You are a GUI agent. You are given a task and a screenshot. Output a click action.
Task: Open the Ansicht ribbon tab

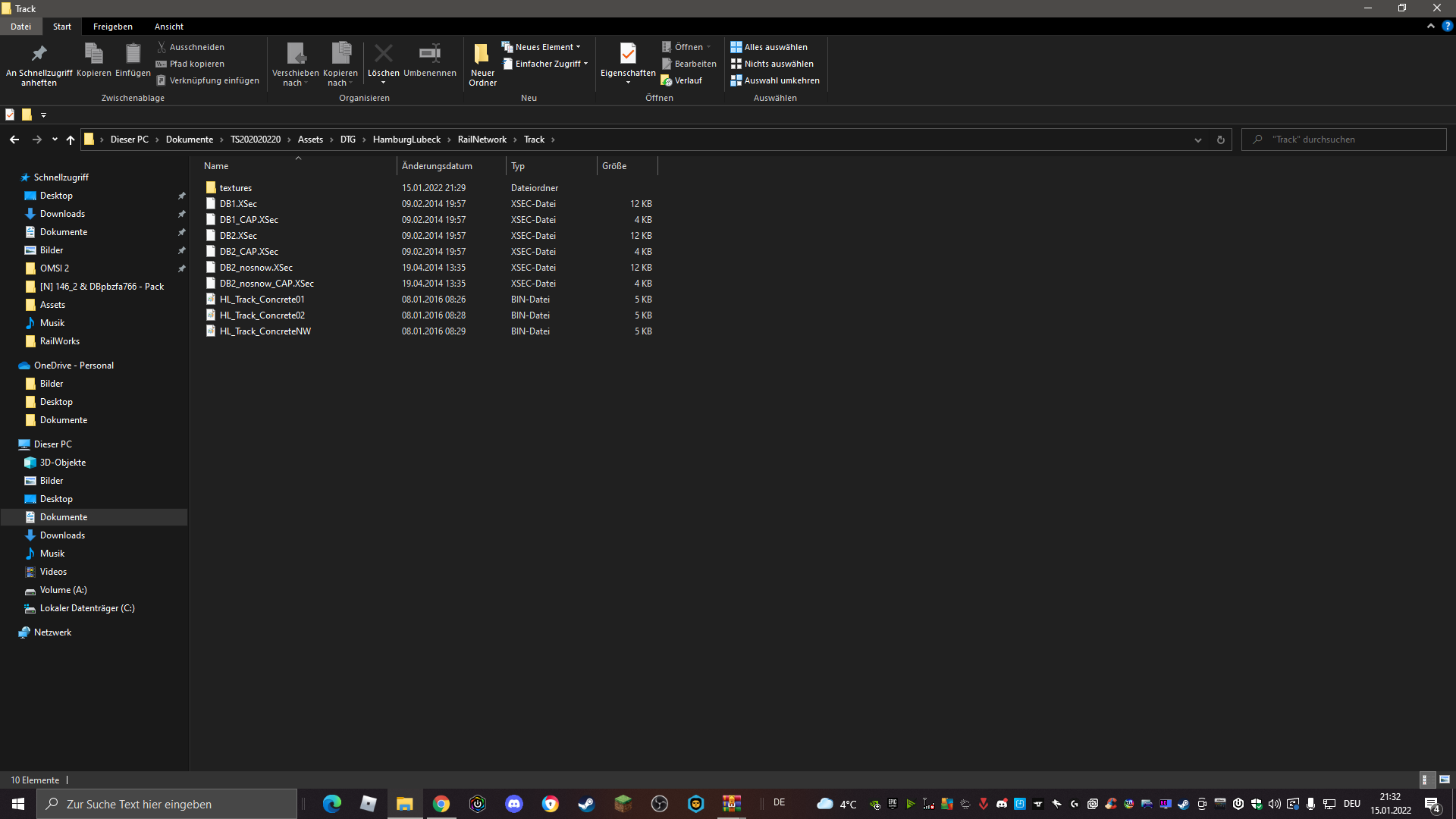point(168,27)
